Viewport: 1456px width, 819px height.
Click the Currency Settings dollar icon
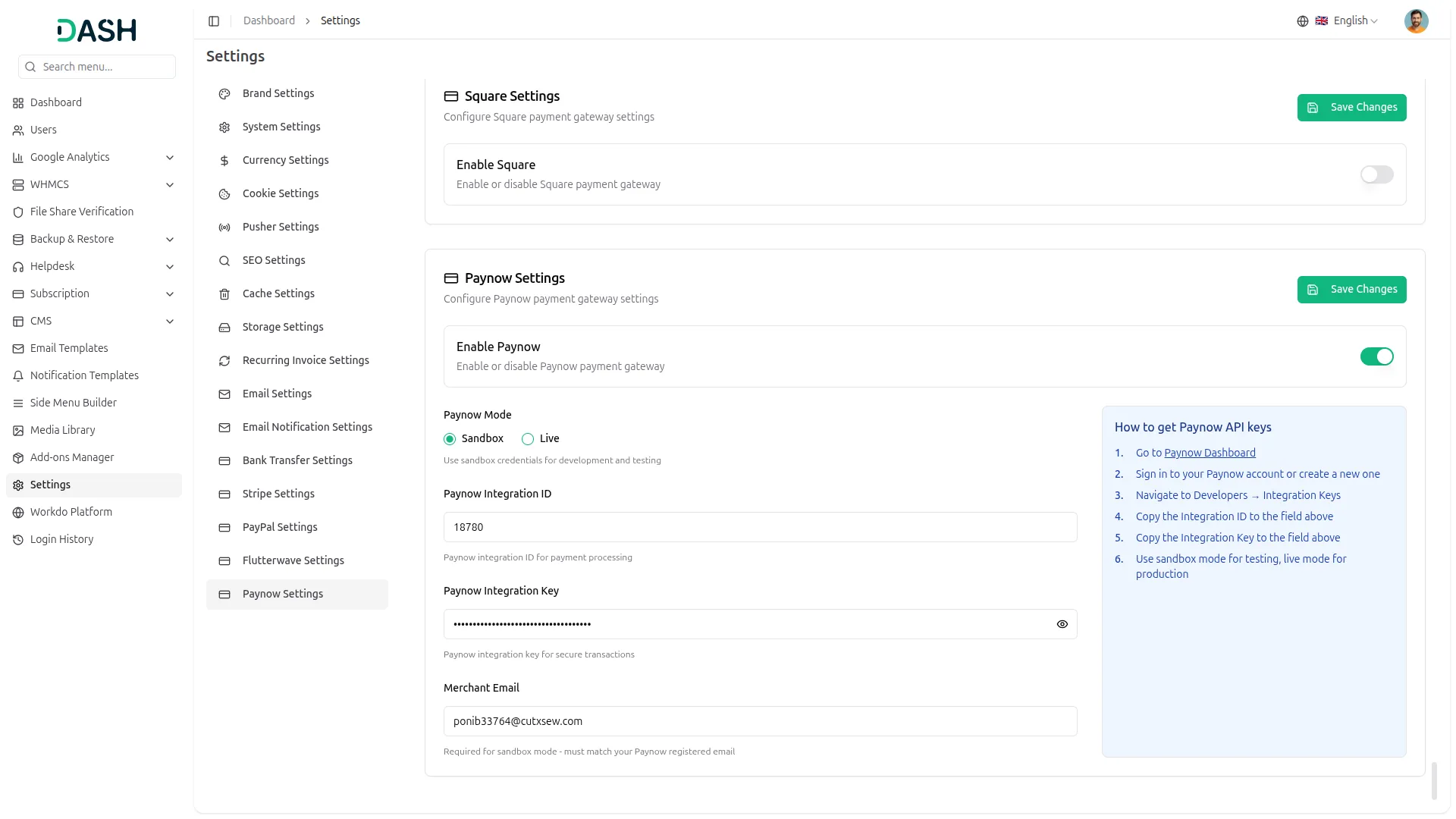click(224, 161)
